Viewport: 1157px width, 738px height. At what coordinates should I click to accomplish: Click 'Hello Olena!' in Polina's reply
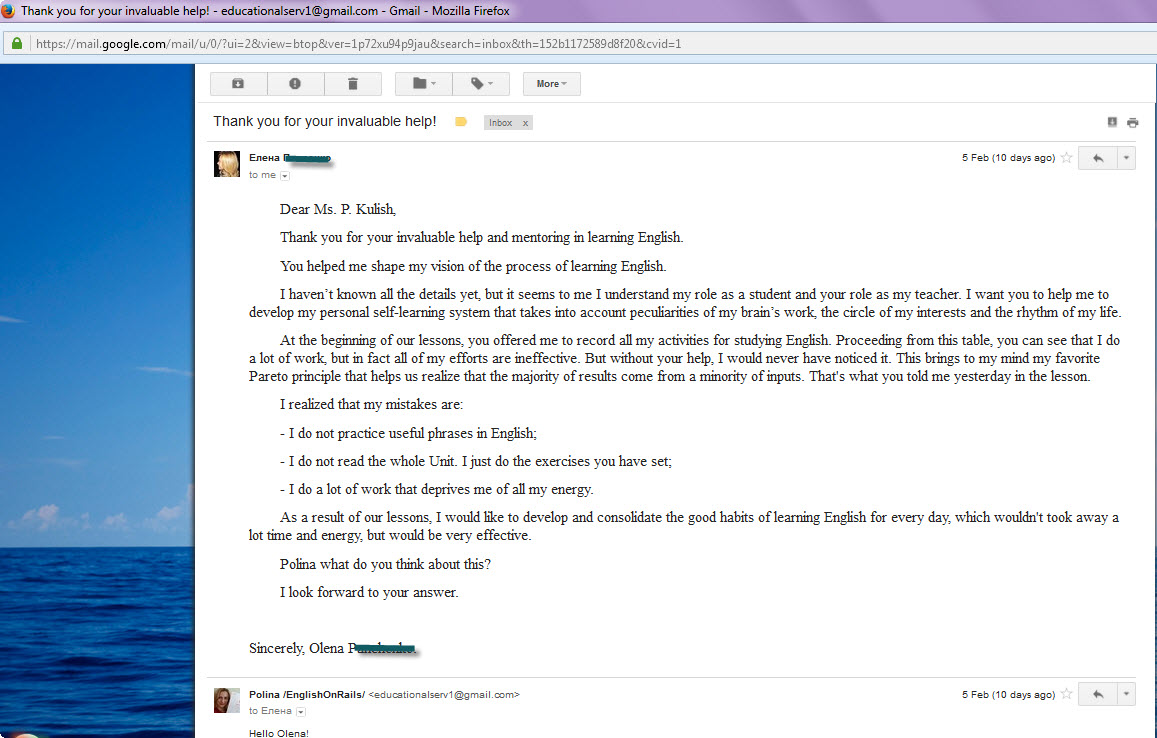(x=279, y=733)
